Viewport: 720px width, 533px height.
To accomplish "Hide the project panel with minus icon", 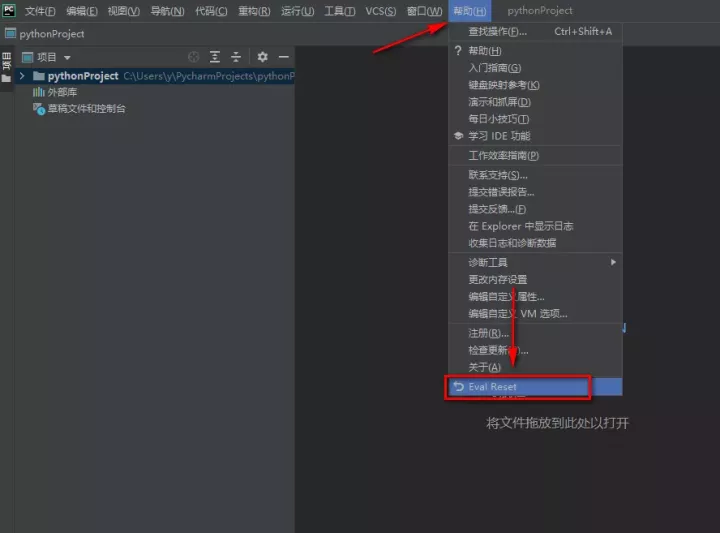I will click(x=284, y=57).
